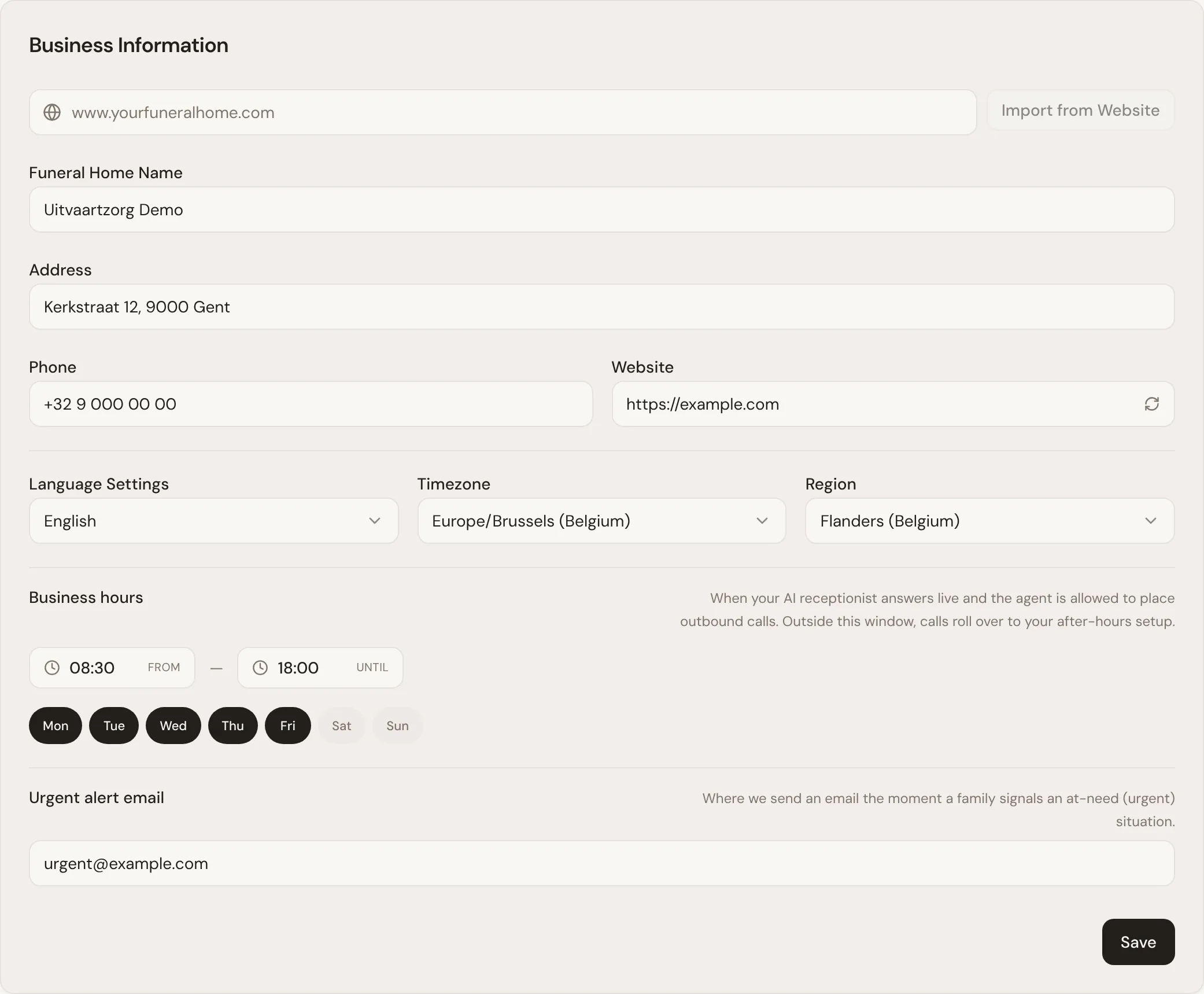Open the Language Settings dropdown
The width and height of the screenshot is (1204, 994).
pos(214,521)
